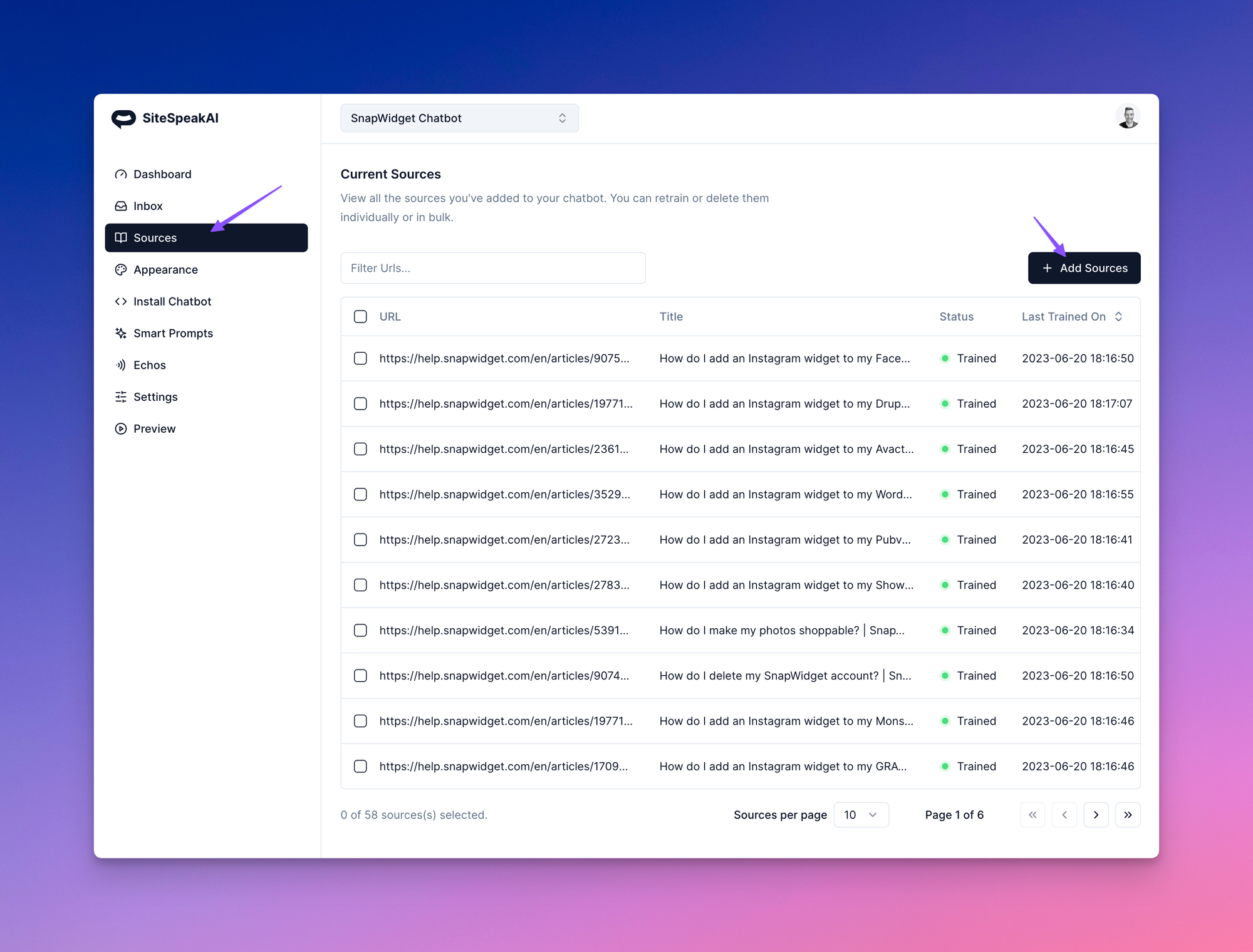Click the Filter Urls input field
1253x952 pixels.
[x=492, y=268]
